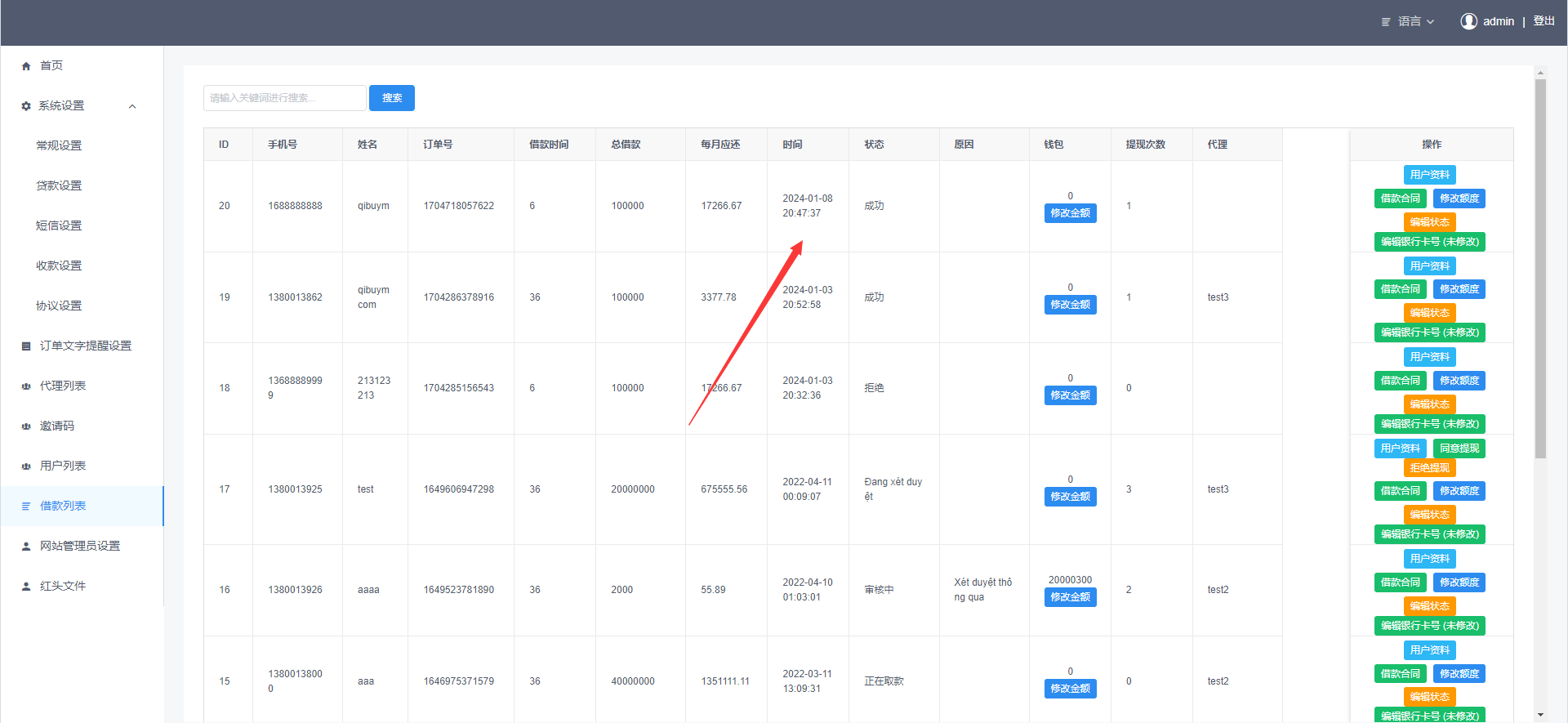Click 同意提现 for order ID 17

pos(1459,449)
